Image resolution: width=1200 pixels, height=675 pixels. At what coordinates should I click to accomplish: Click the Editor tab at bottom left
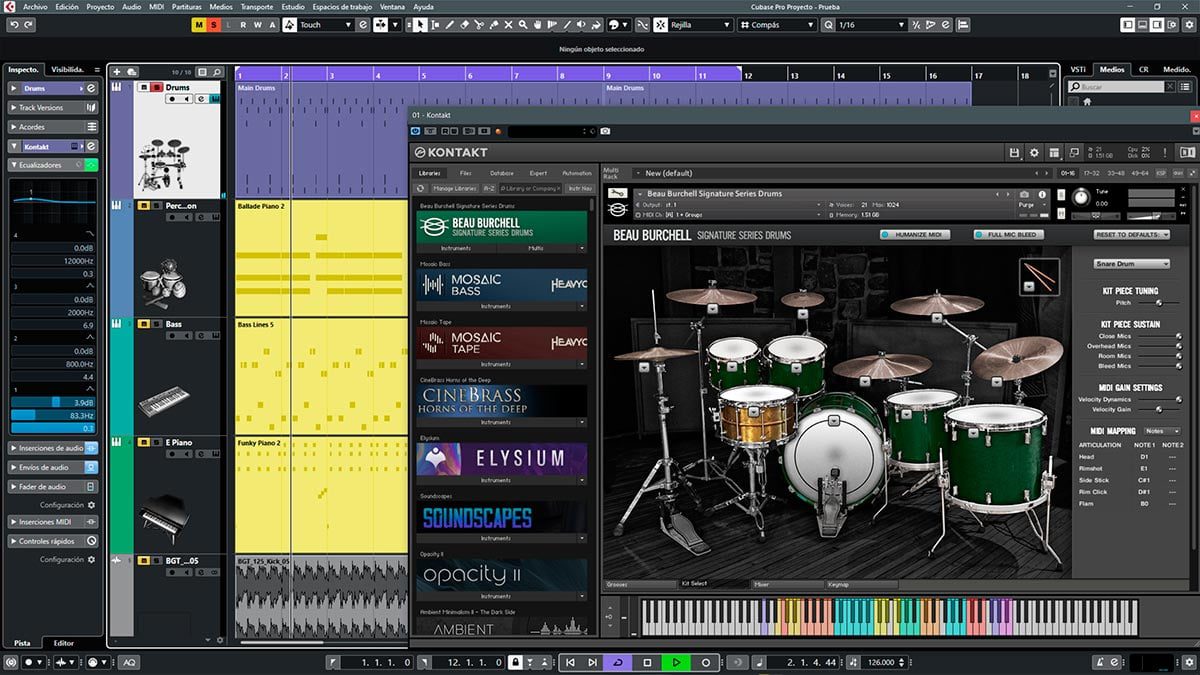pyautogui.click(x=63, y=643)
